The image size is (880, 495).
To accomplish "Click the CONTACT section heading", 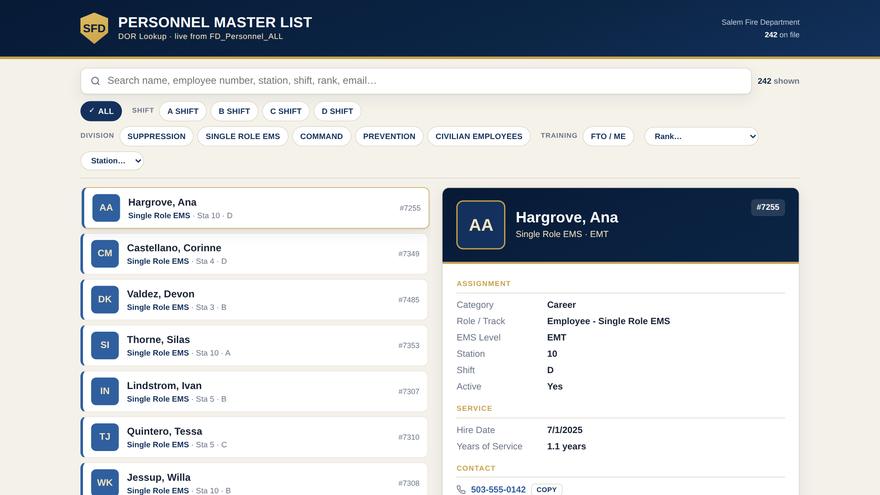I will pyautogui.click(x=476, y=468).
